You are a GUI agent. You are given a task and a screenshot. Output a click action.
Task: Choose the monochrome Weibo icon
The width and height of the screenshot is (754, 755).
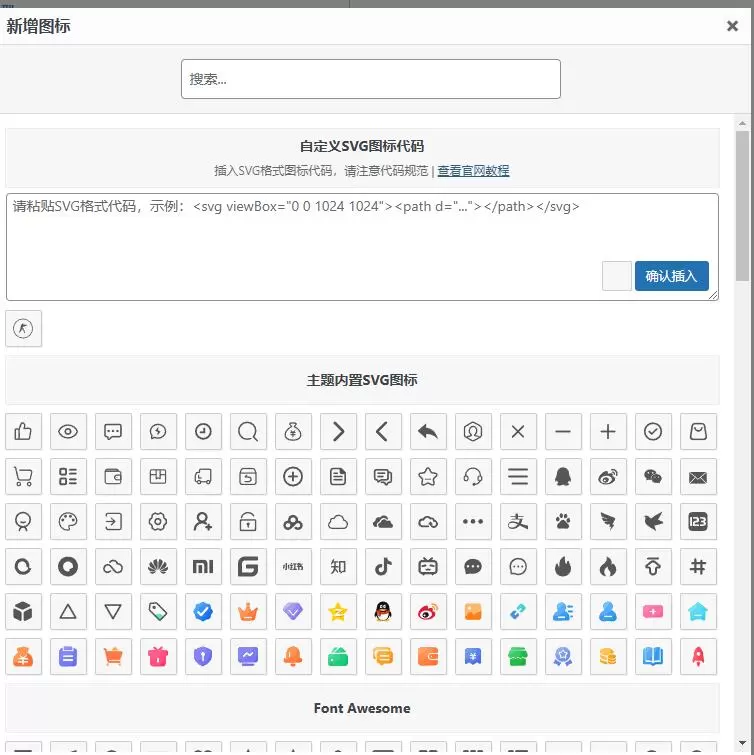pyautogui.click(x=608, y=477)
